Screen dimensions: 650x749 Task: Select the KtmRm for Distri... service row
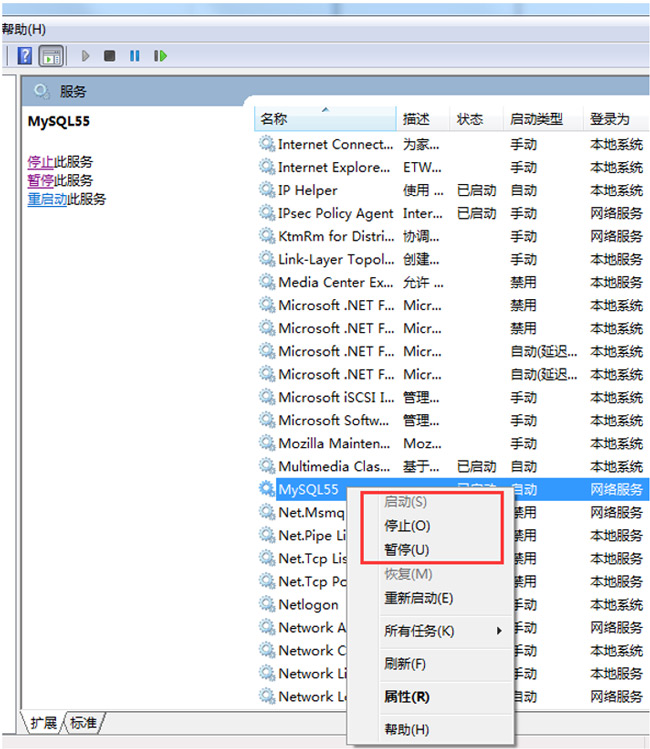[x=452, y=235]
